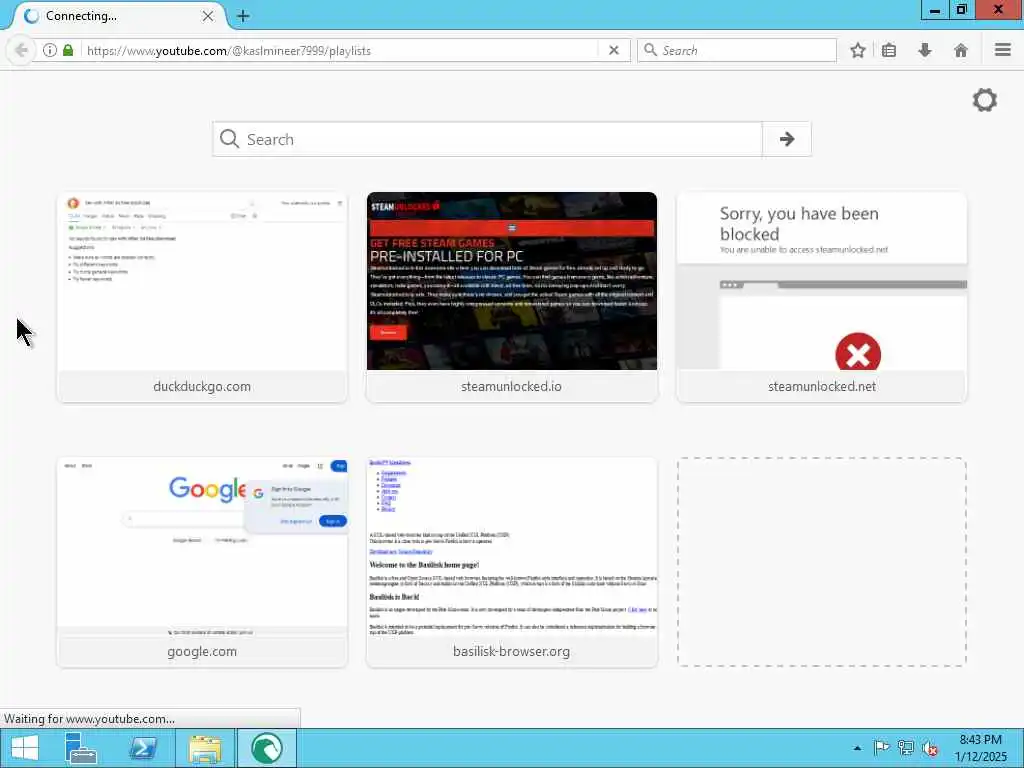Show hidden tray icons arrow
Image resolution: width=1024 pixels, height=768 pixels.
coord(857,748)
